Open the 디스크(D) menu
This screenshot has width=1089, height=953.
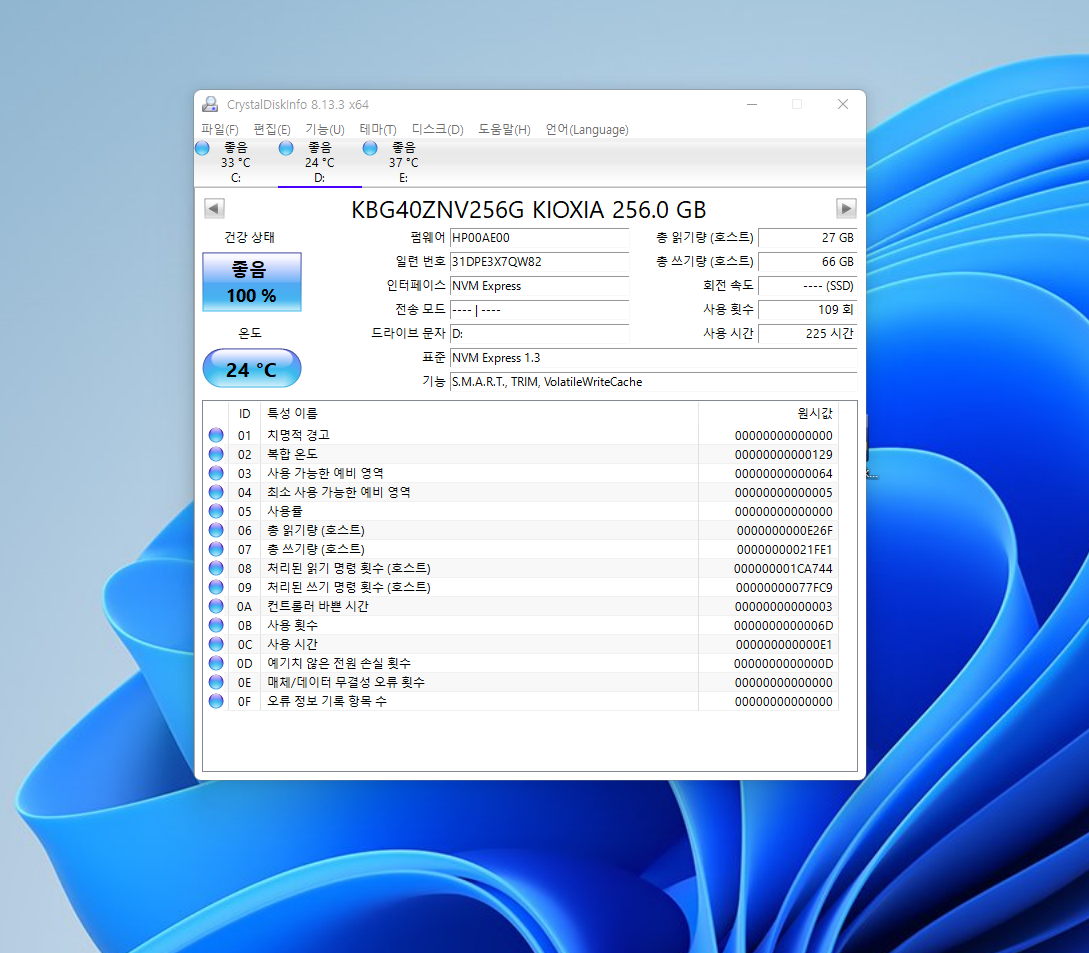(x=438, y=129)
